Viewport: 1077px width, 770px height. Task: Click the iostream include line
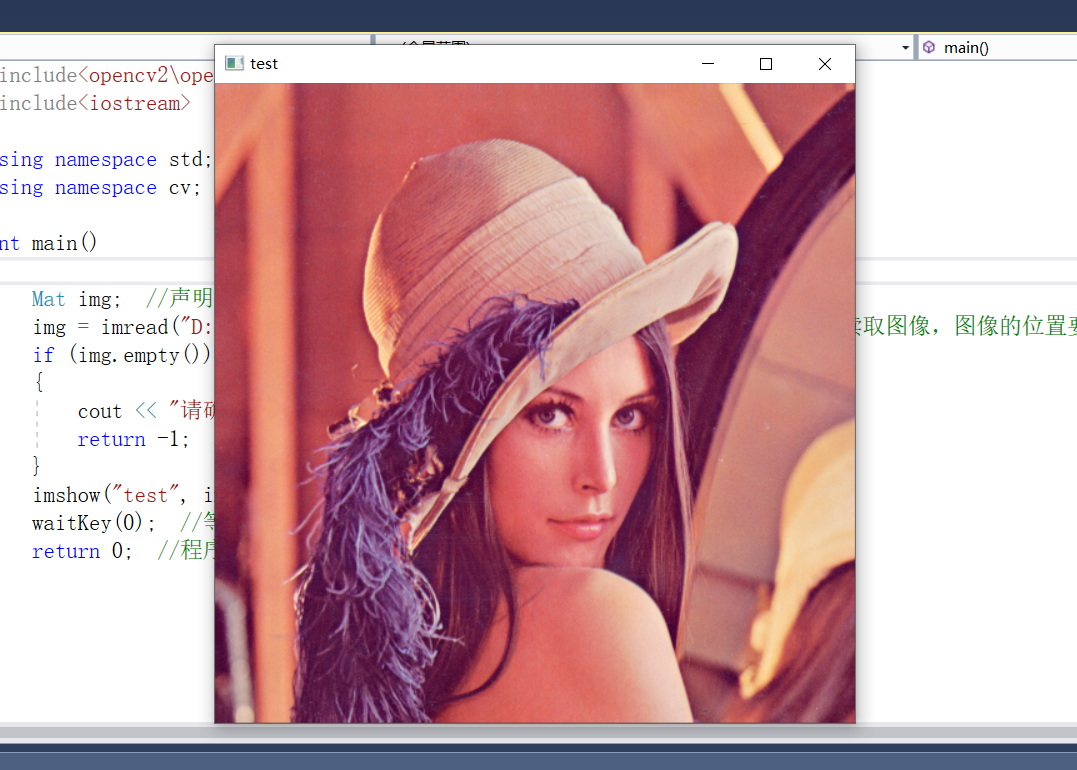95,104
